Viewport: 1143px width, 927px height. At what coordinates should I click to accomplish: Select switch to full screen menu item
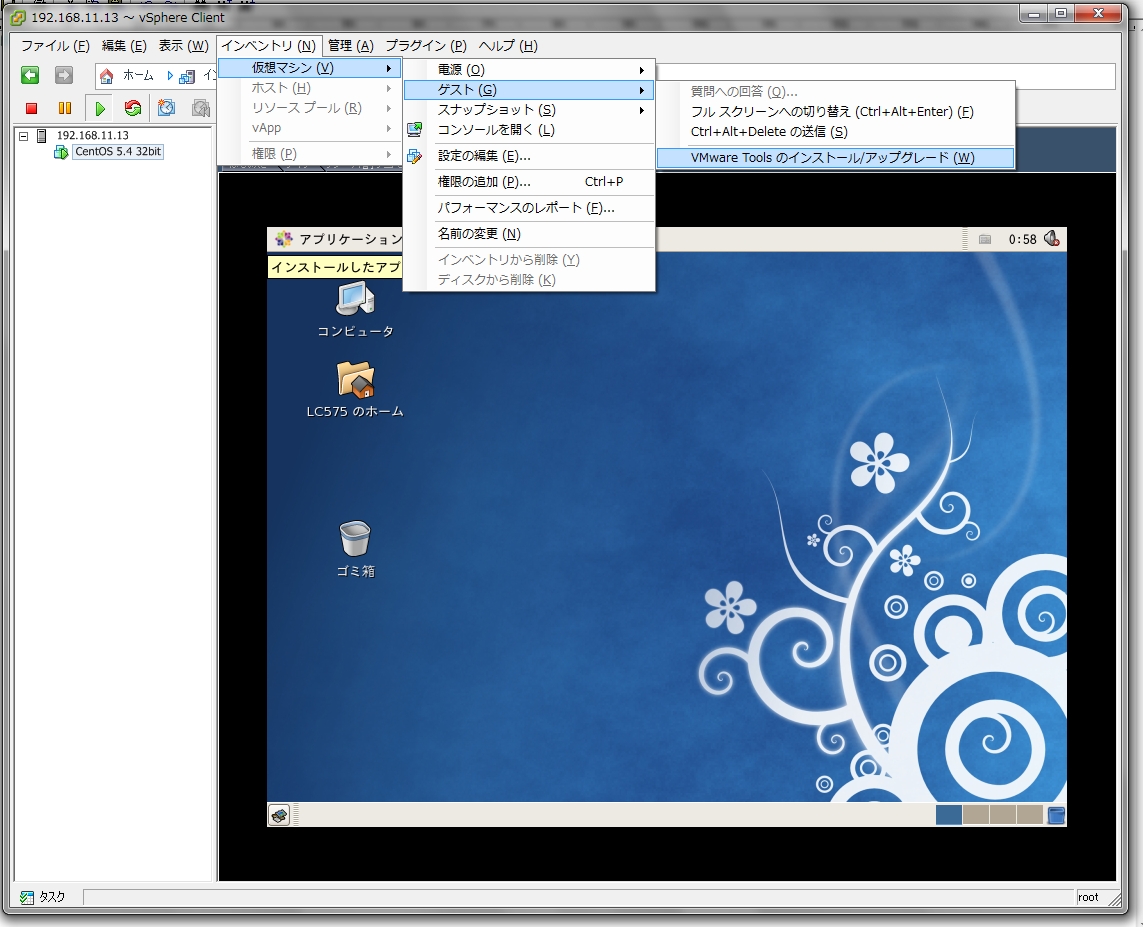click(x=835, y=112)
